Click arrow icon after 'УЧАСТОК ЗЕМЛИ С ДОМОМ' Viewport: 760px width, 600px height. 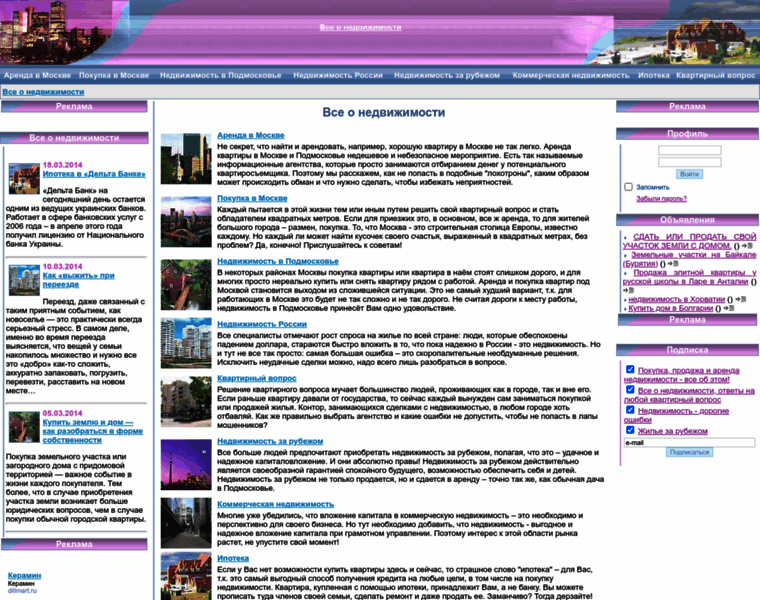747,246
